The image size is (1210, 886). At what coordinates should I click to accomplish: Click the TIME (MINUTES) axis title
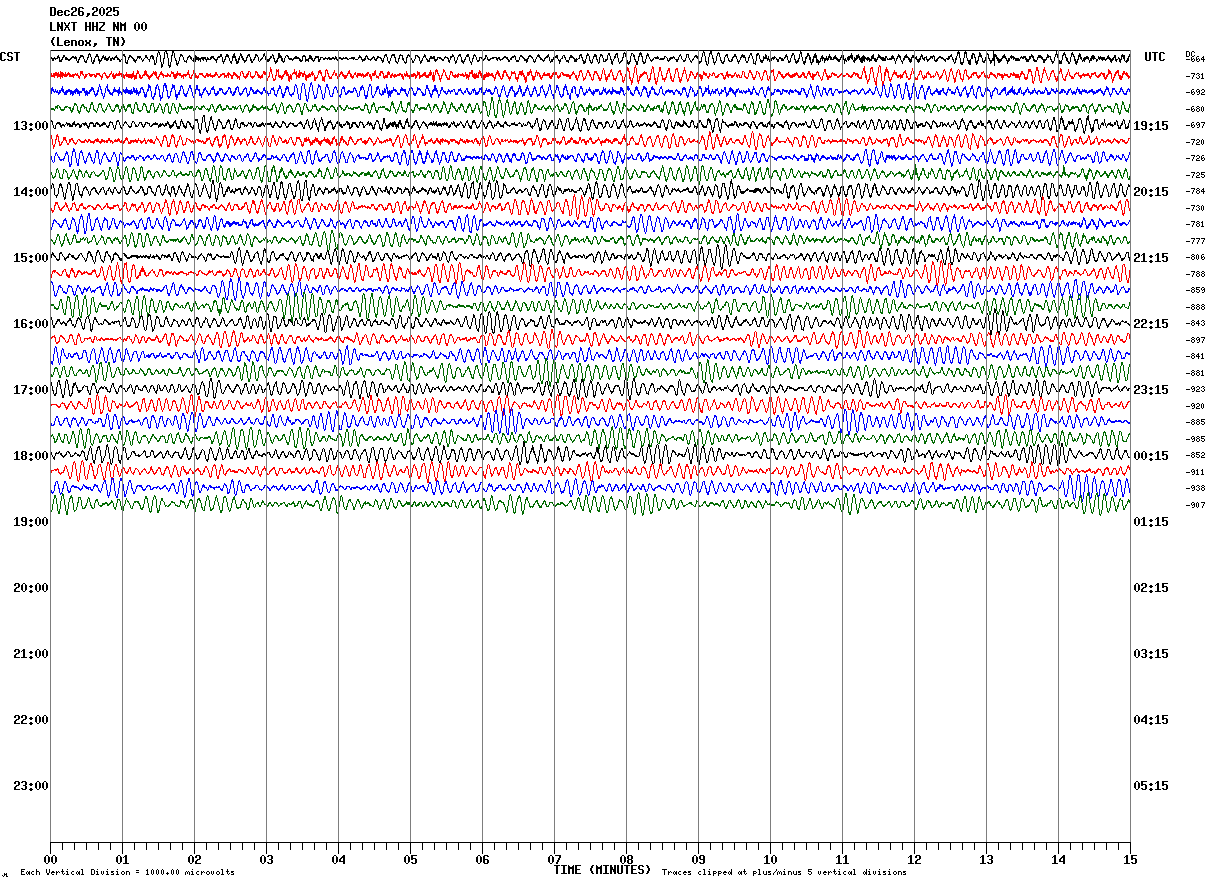602,870
